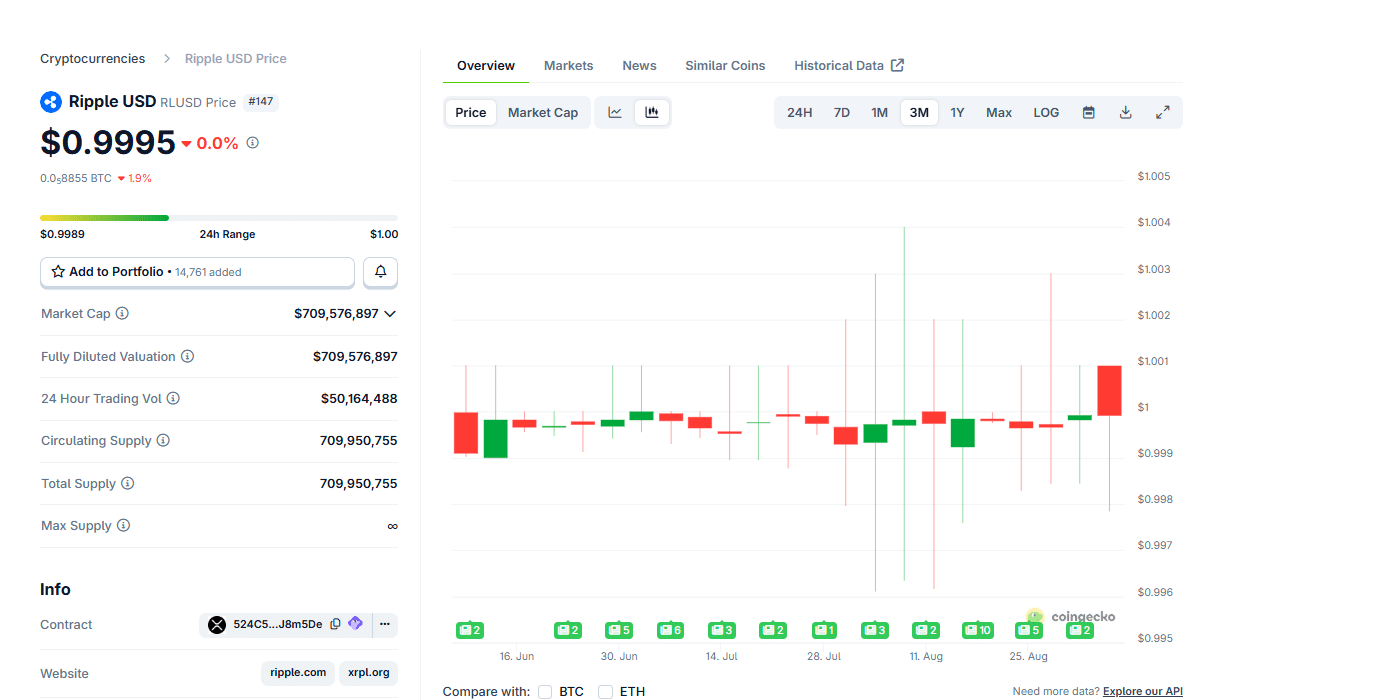
Task: Switch the chart to Price
Action: pyautogui.click(x=471, y=113)
